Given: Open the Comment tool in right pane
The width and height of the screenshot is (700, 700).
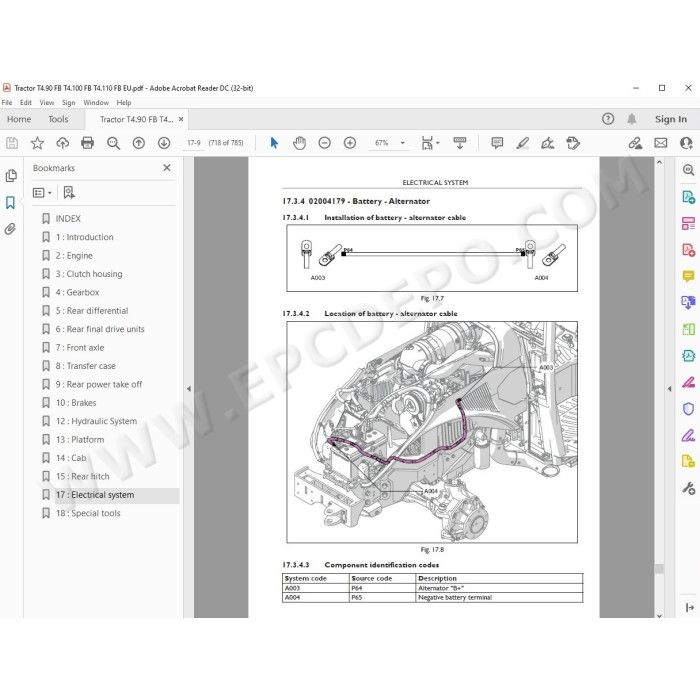Looking at the screenshot, I should click(688, 276).
